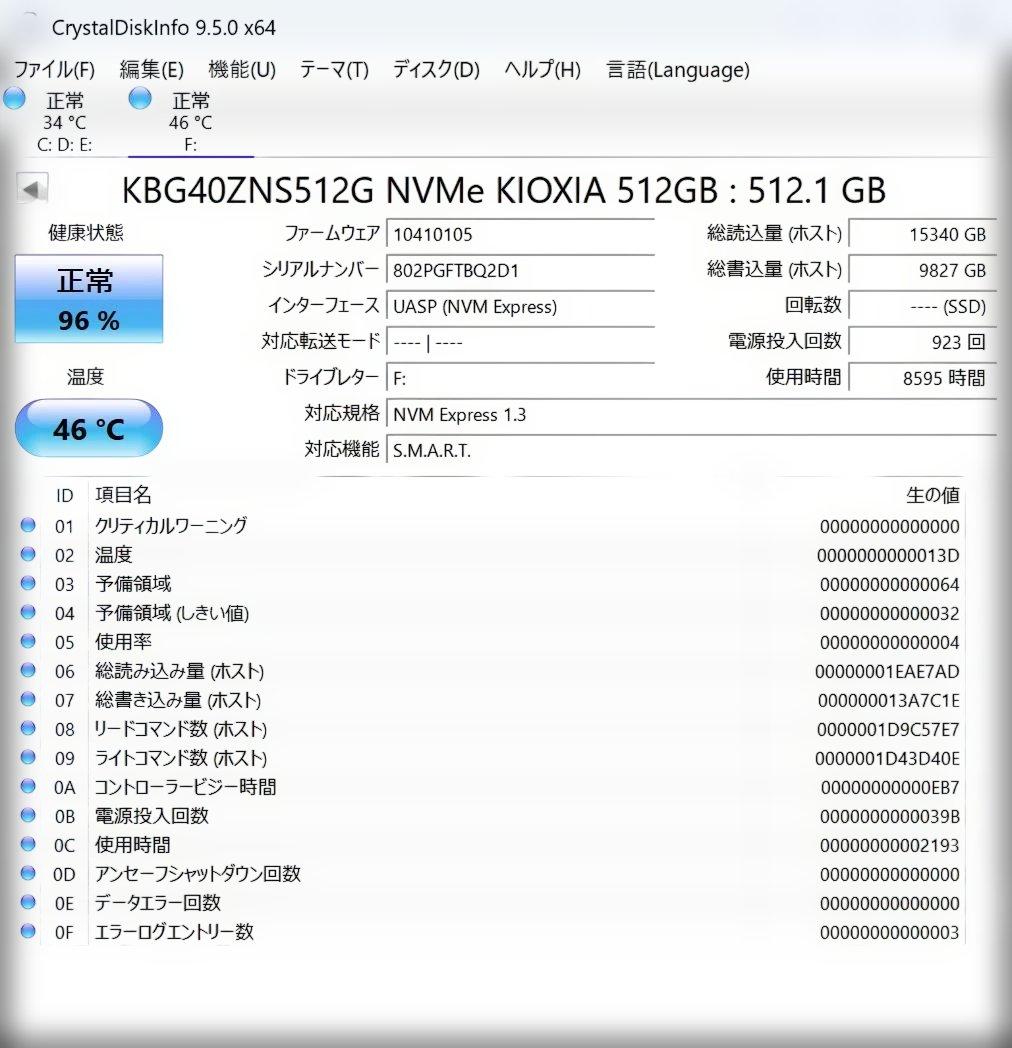Screen dimensions: 1012x1048
Task: Click status icon for 0F エラーログエントリー数
Action: click(28, 931)
